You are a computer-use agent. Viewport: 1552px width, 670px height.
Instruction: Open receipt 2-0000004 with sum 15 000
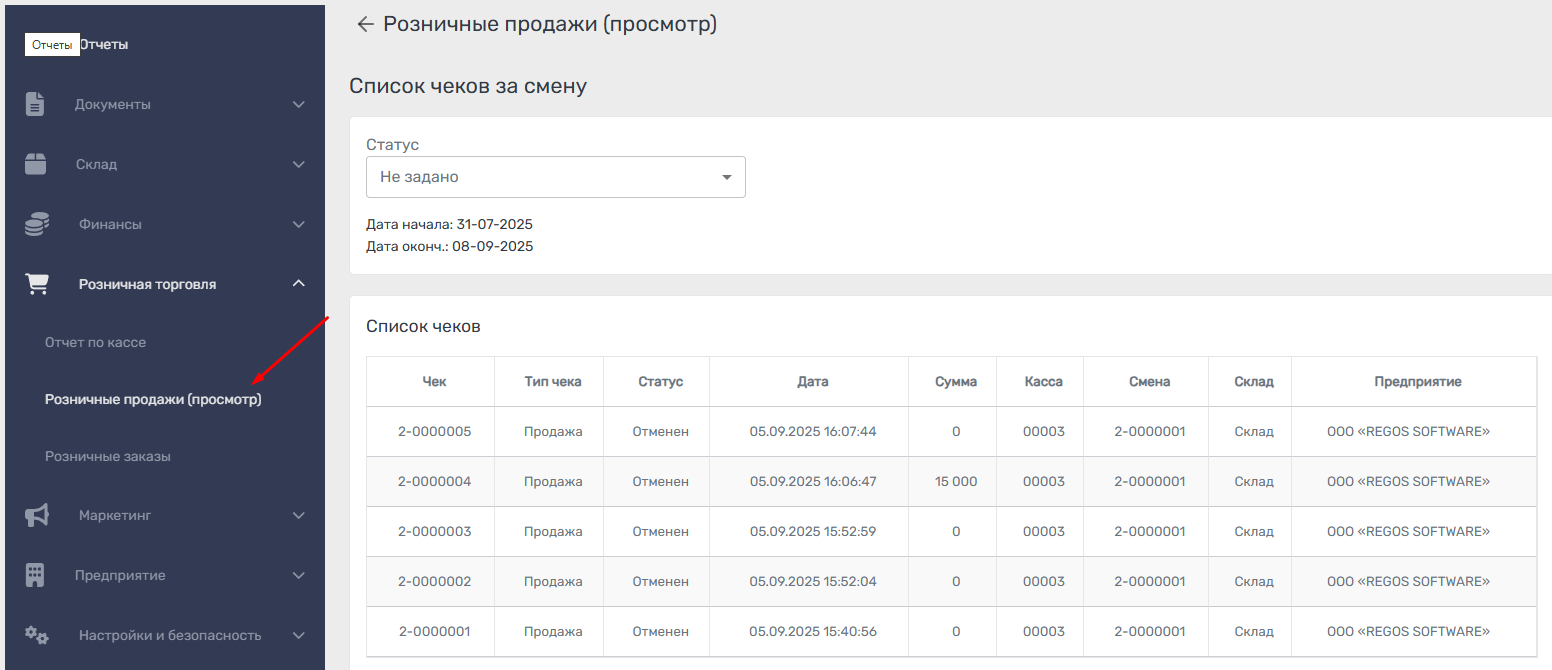(434, 482)
